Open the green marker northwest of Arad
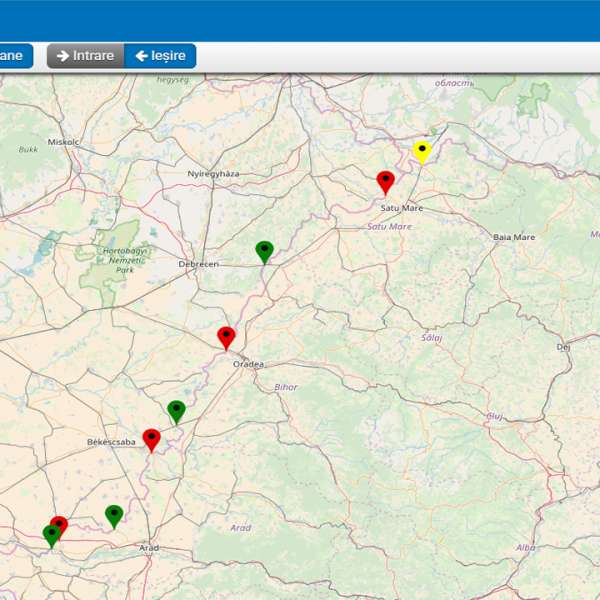The height and width of the screenshot is (600, 600). point(114,517)
